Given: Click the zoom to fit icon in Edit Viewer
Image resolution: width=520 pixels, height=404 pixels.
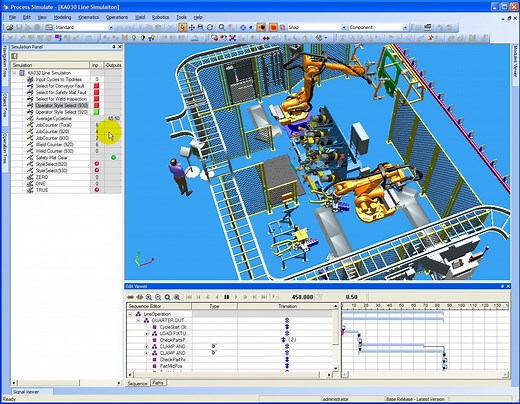Looking at the screenshot, I should click(x=167, y=297).
